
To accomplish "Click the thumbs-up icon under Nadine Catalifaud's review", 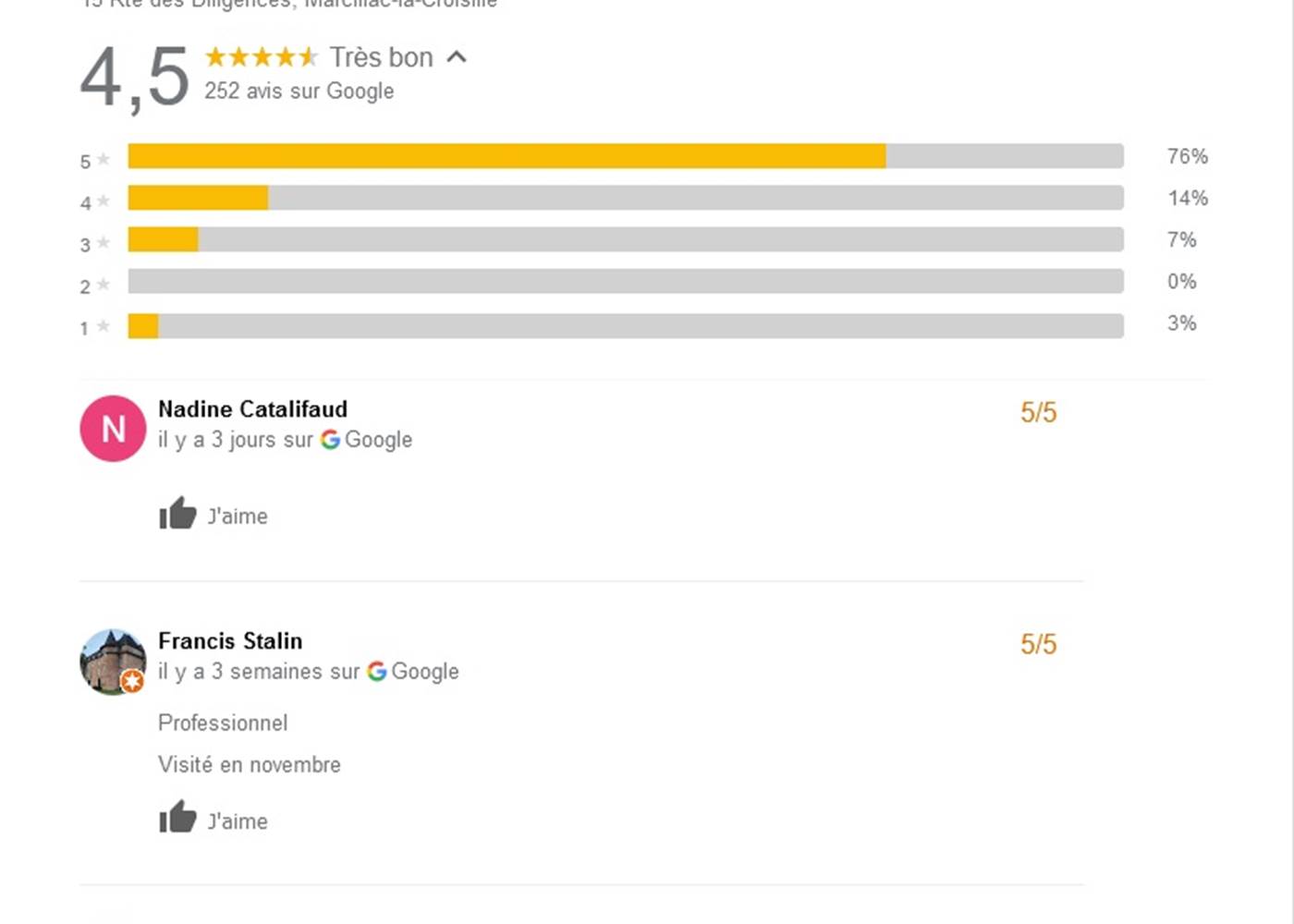I will point(177,514).
